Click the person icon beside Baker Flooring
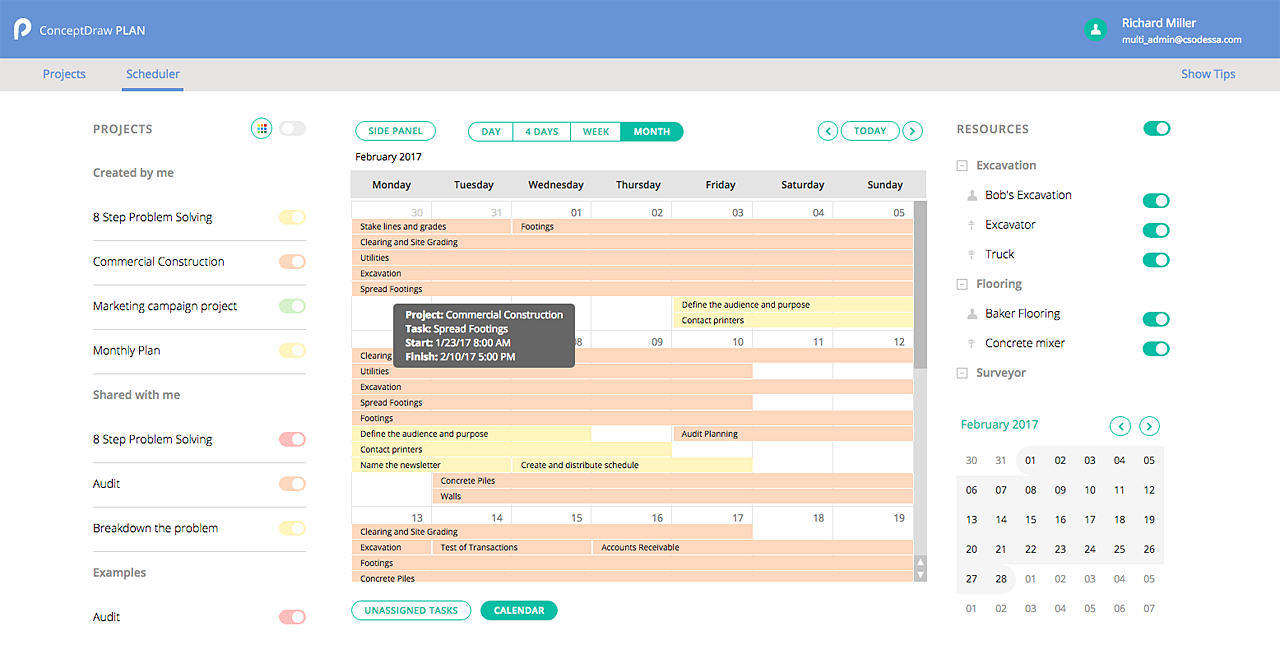This screenshot has width=1280, height=645. [x=971, y=314]
